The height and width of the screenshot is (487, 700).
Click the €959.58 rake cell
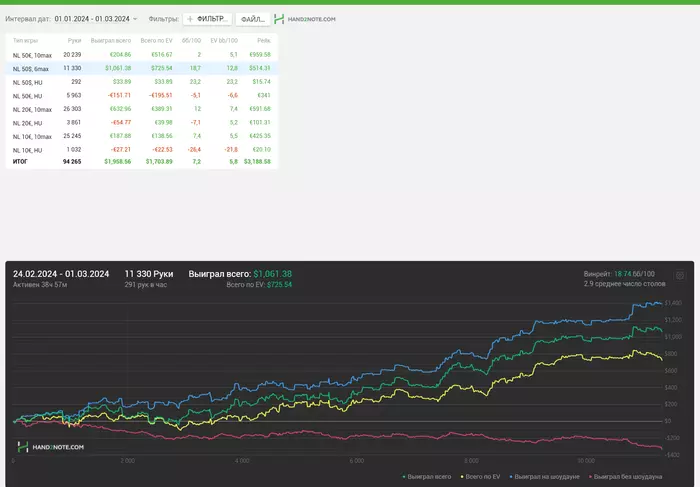pyautogui.click(x=260, y=54)
